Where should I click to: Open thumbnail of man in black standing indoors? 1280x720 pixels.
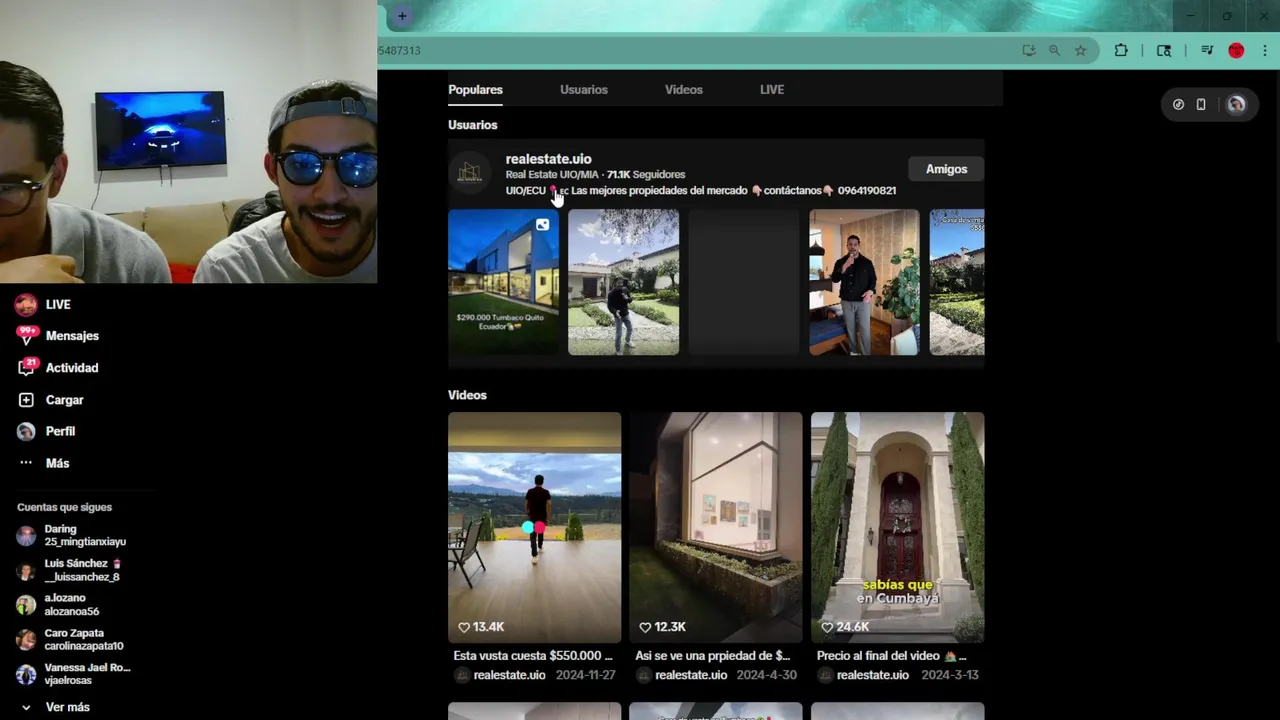pos(864,282)
